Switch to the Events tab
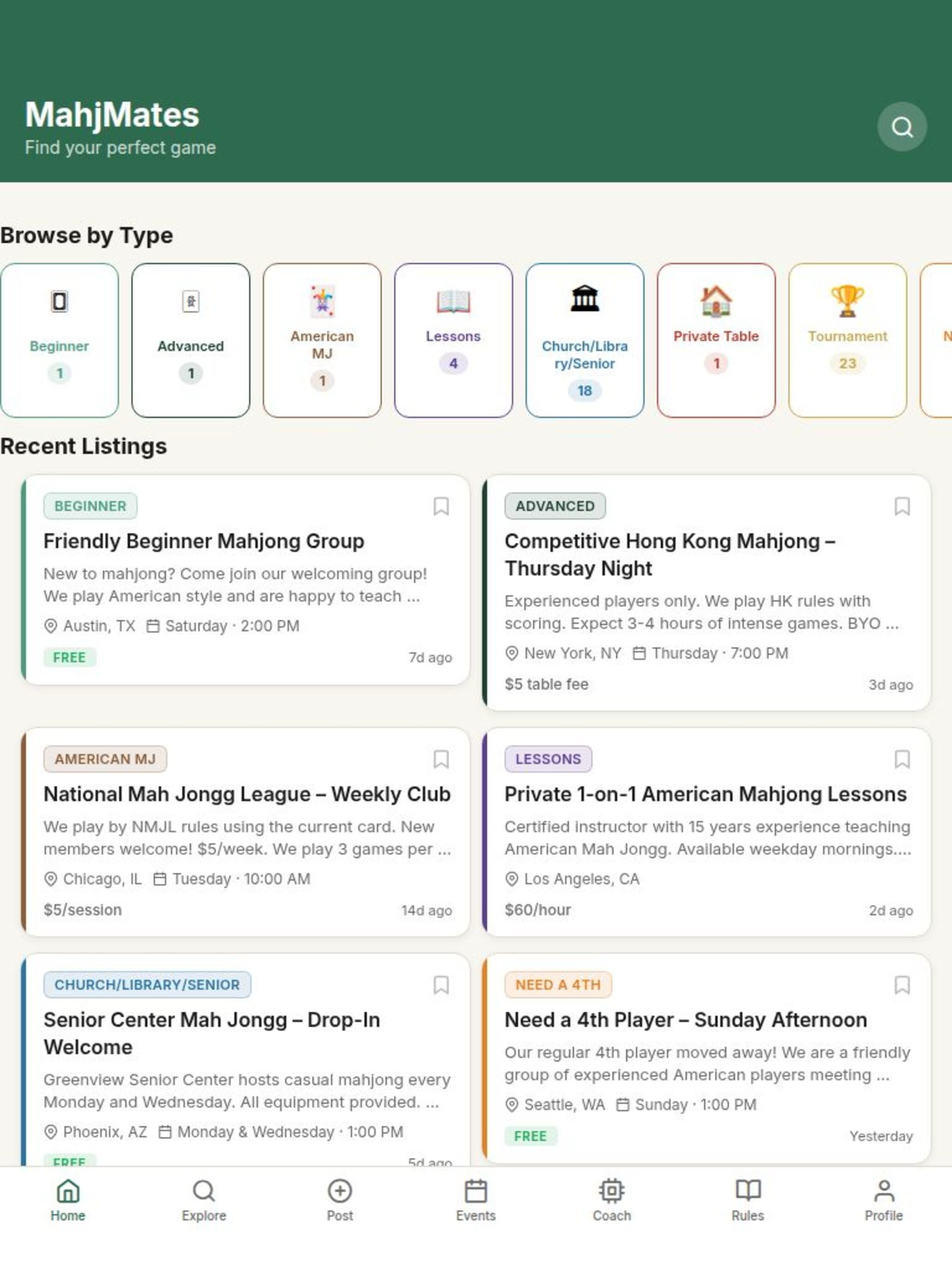The image size is (952, 1270). coord(476,1200)
